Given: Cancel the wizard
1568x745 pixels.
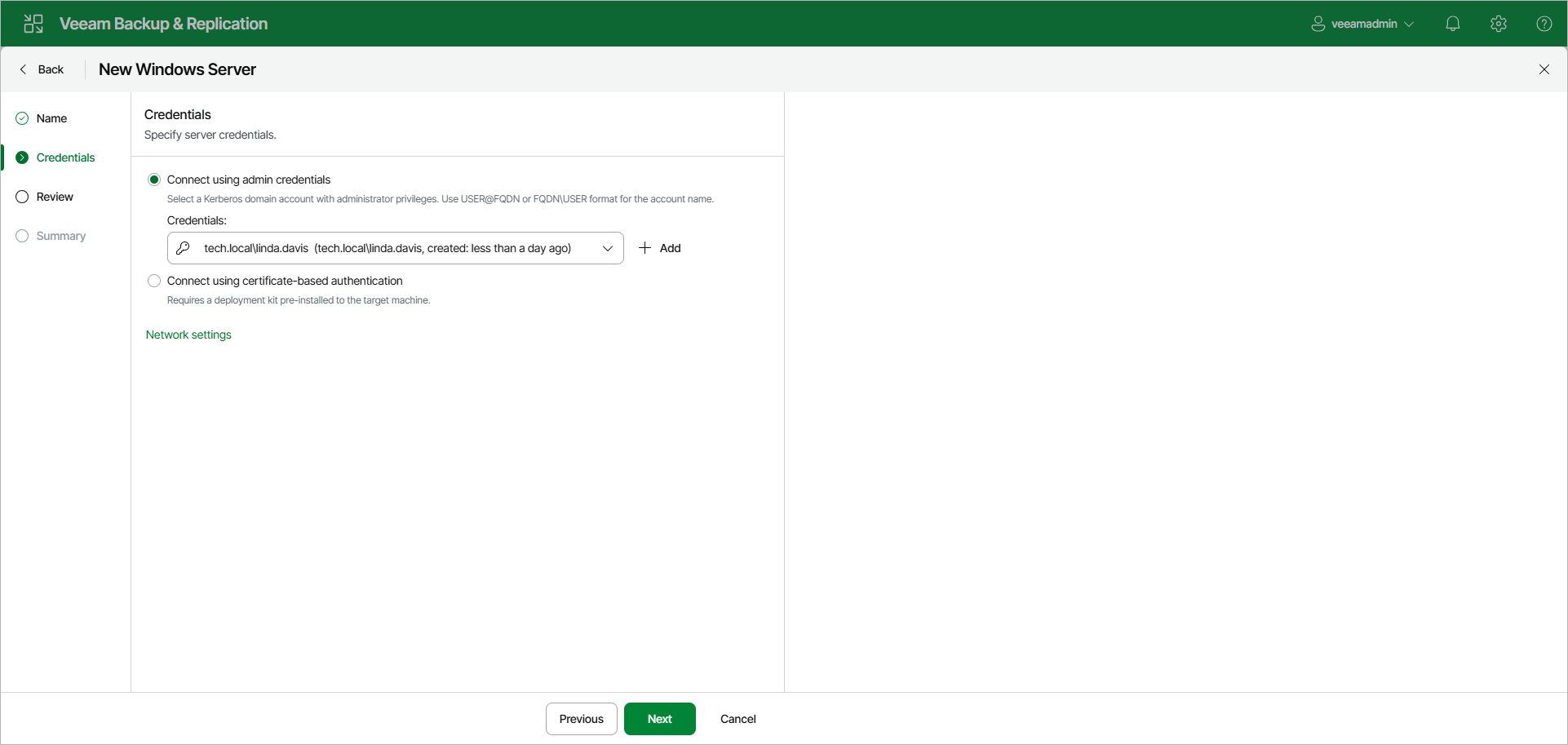Looking at the screenshot, I should (x=738, y=719).
